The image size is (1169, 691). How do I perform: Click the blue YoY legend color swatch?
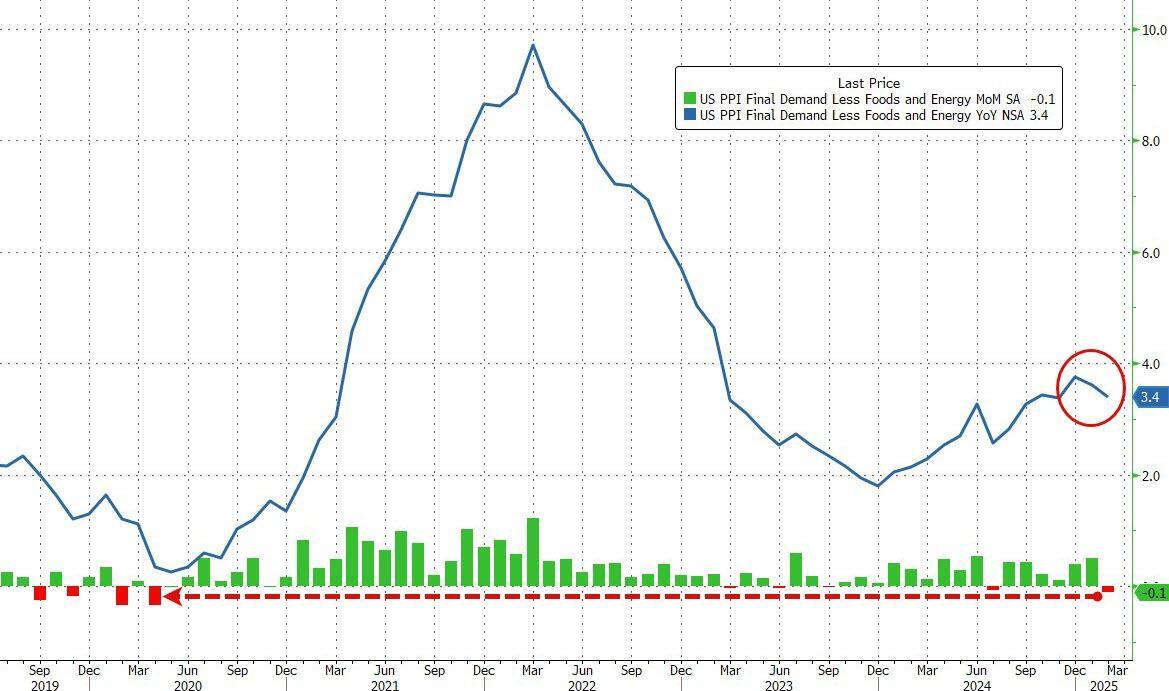689,116
